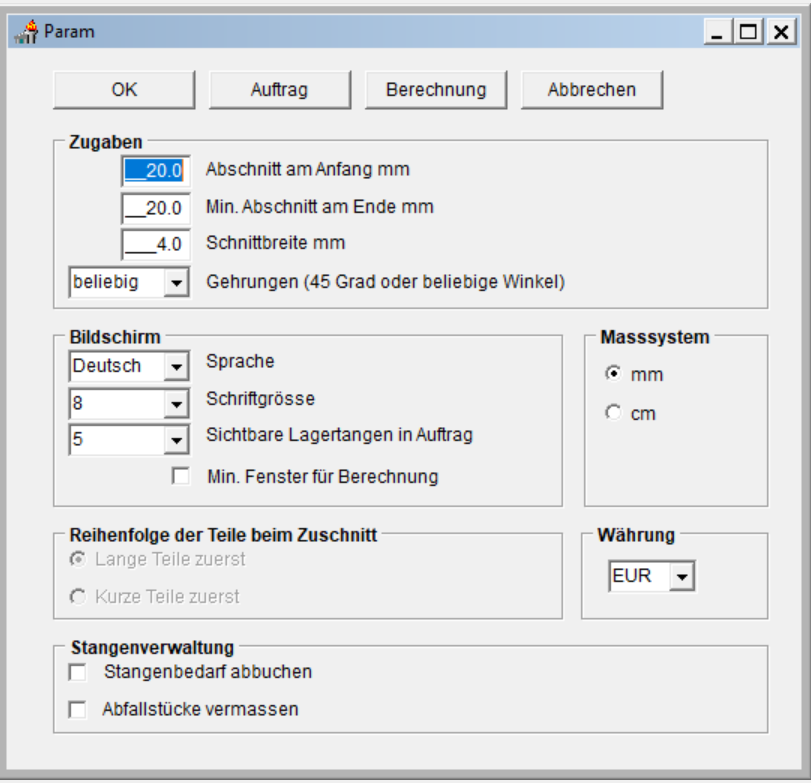Edit the Abschnitt am Anfang mm field
The image size is (811, 783).
(x=155, y=171)
